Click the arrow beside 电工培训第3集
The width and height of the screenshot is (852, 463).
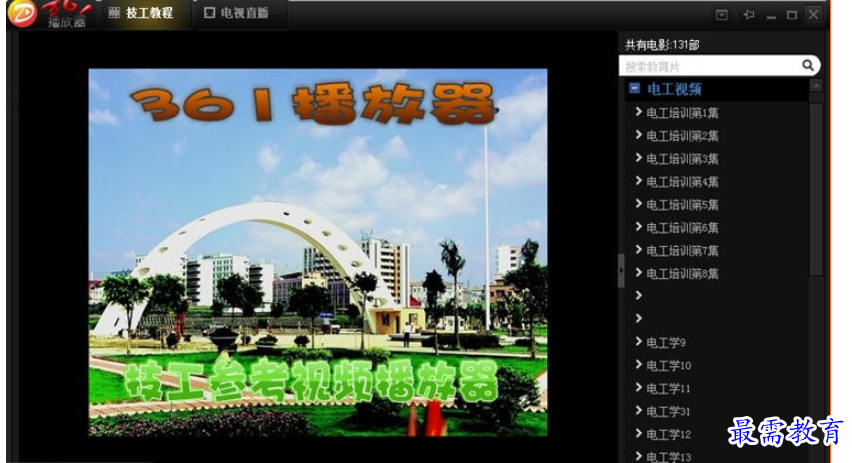pos(639,158)
